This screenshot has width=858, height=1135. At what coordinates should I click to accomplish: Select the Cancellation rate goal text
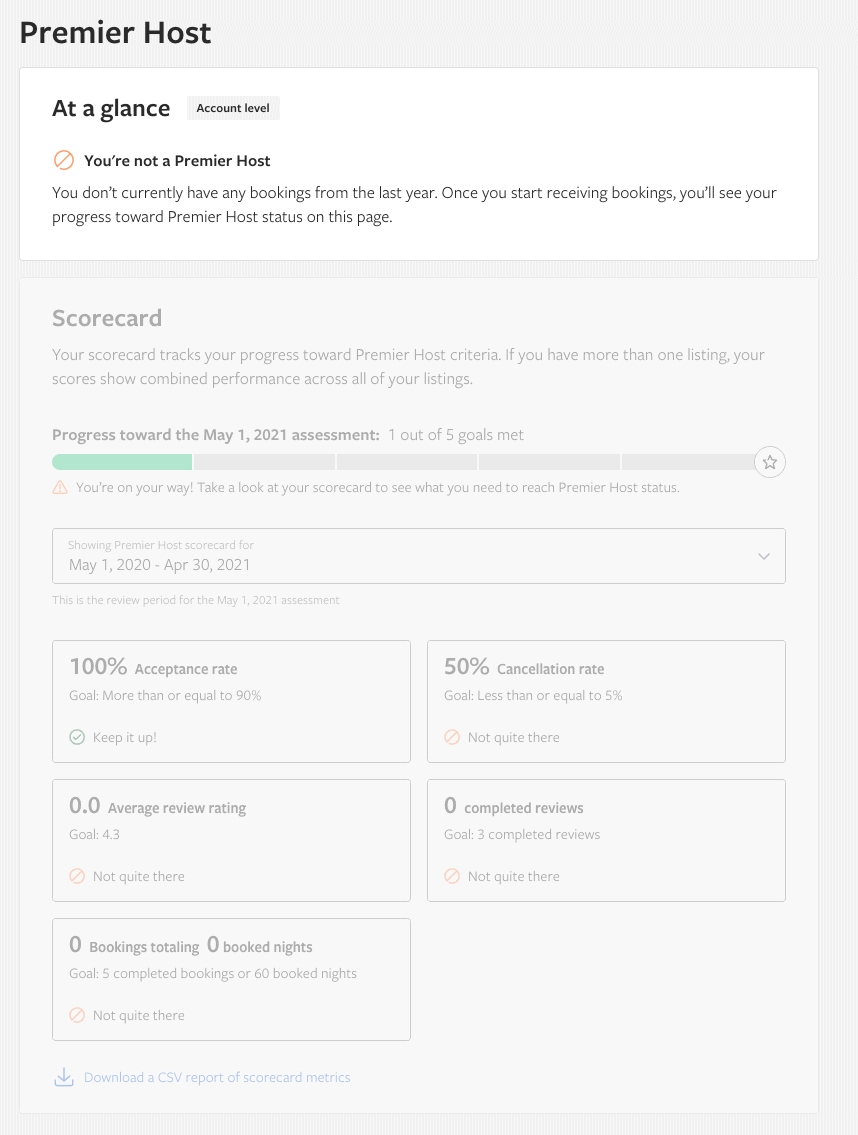point(533,695)
